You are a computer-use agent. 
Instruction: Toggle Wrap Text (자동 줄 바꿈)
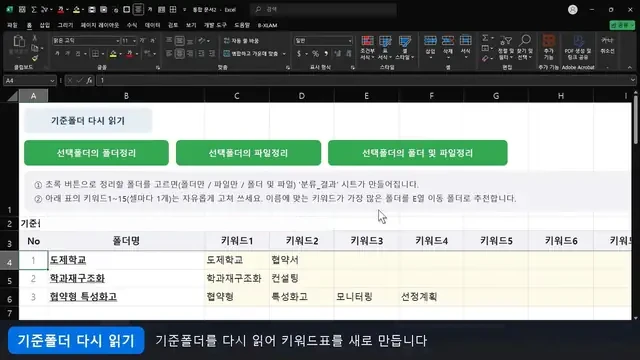pyautogui.click(x=241, y=40)
